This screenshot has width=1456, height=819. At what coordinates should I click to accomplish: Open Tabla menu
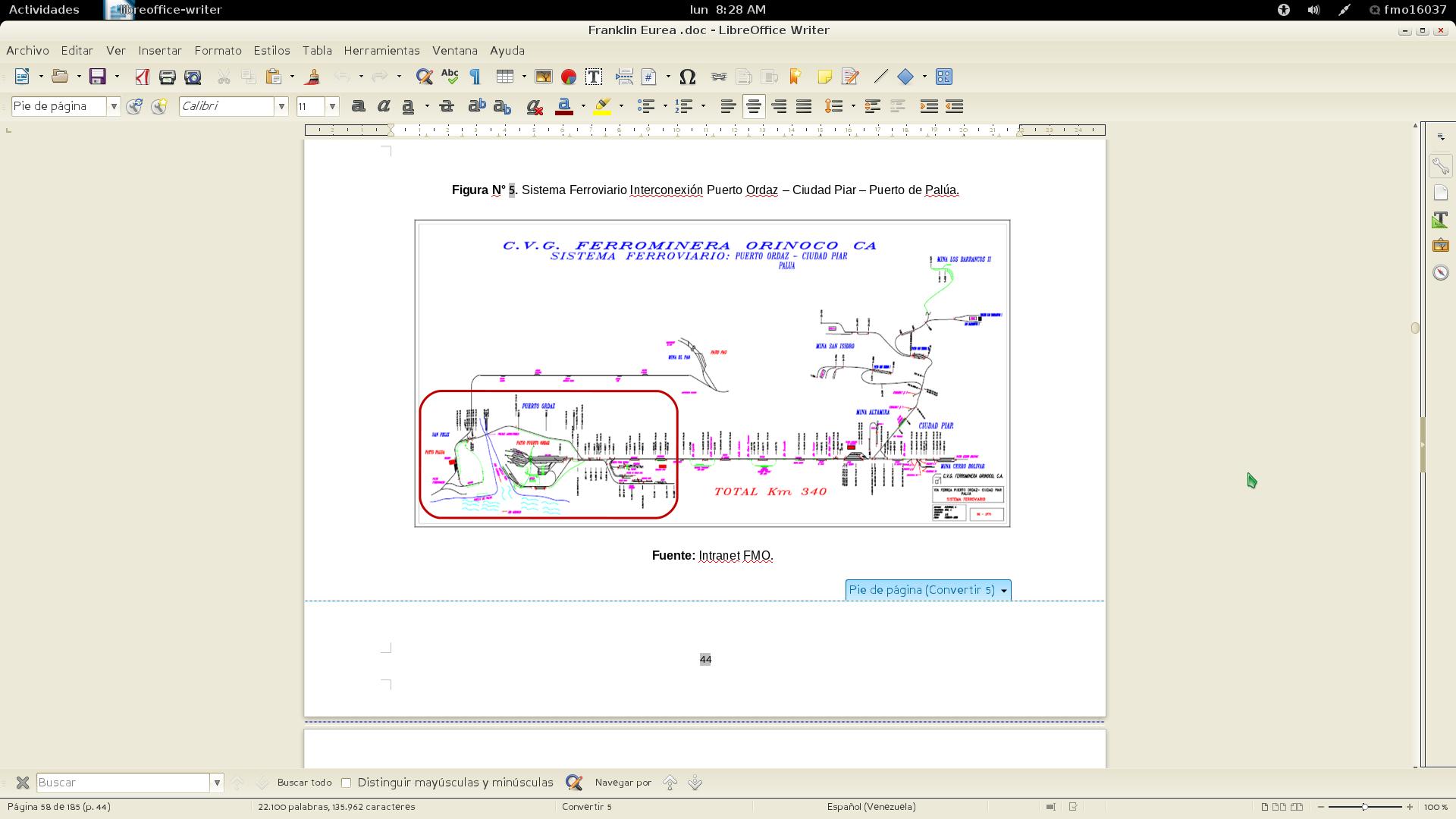click(317, 51)
